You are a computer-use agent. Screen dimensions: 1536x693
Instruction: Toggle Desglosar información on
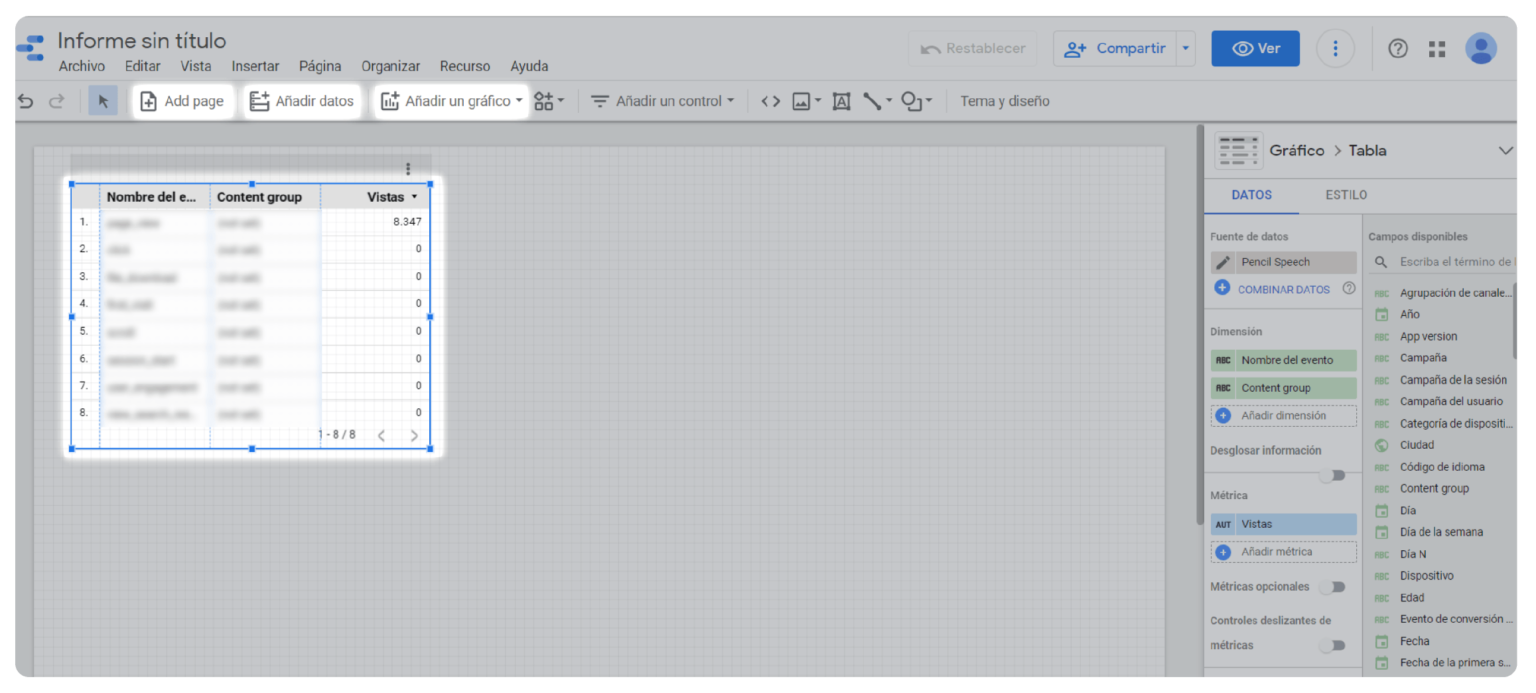1334,475
